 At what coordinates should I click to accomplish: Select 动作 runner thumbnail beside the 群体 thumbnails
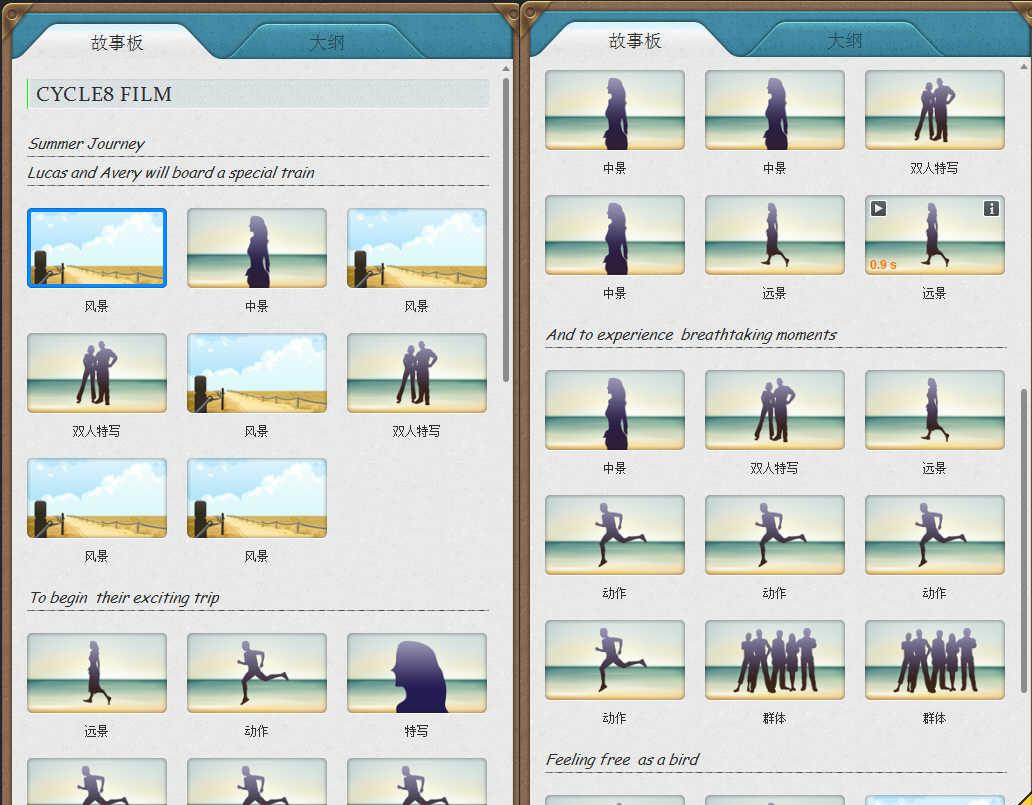click(x=615, y=660)
